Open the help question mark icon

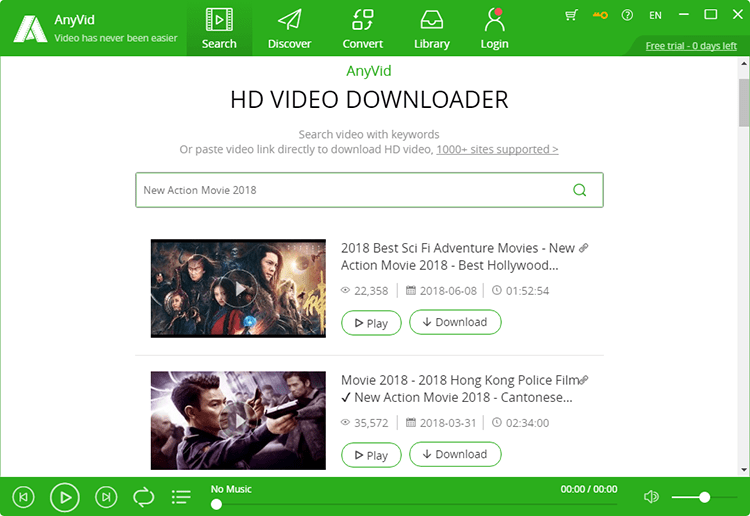(627, 15)
